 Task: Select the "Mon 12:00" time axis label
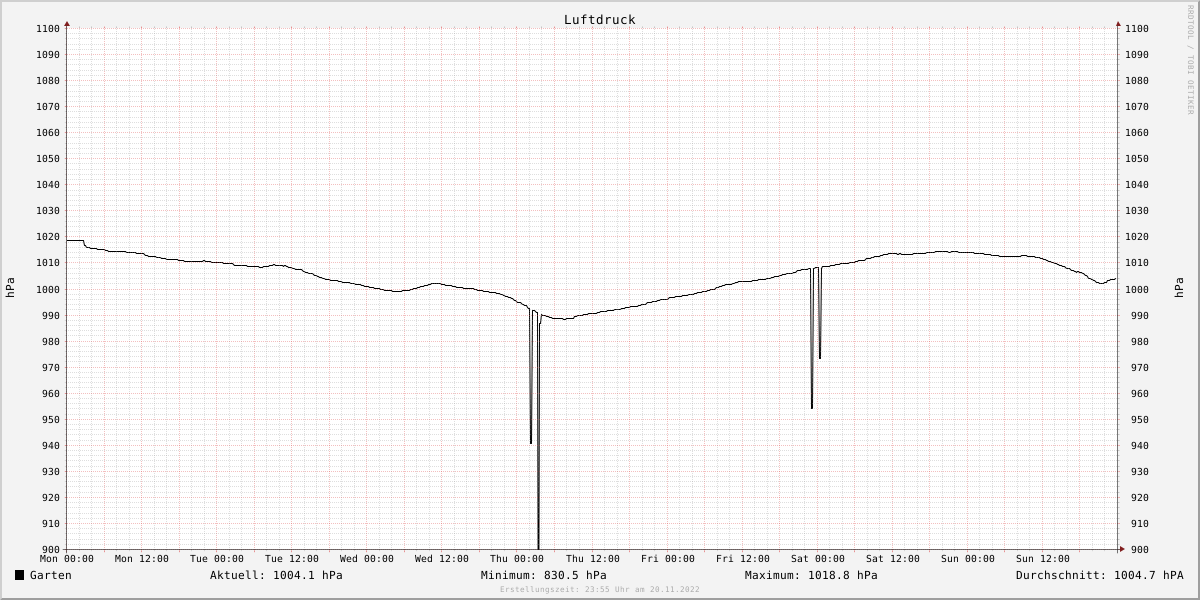(142, 559)
